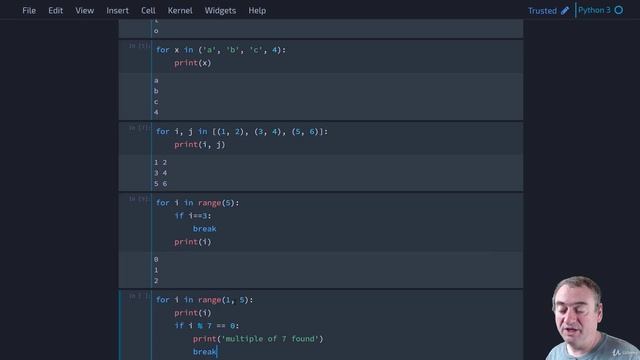Open the Help menu
Viewport: 640px width, 360px height.
(257, 11)
